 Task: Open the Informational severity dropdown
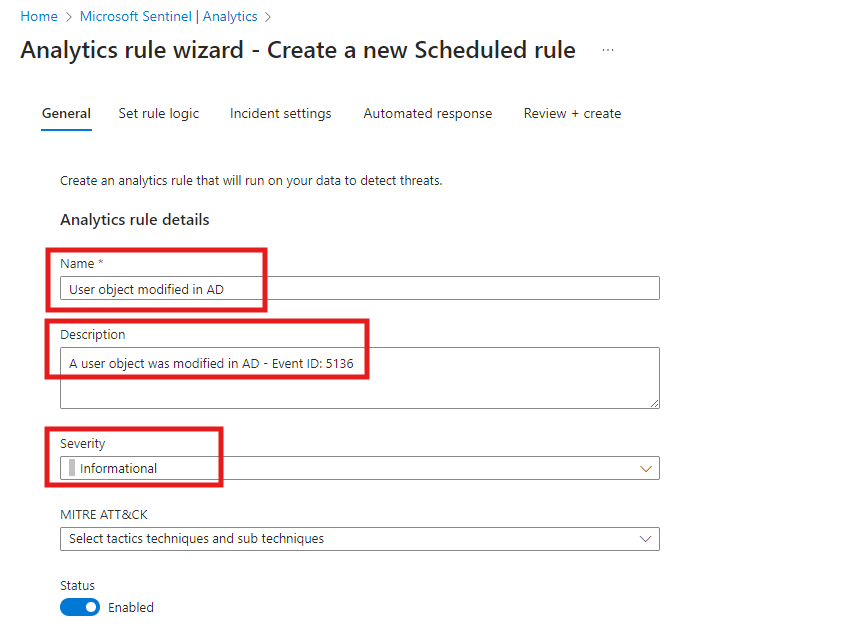pyautogui.click(x=360, y=468)
